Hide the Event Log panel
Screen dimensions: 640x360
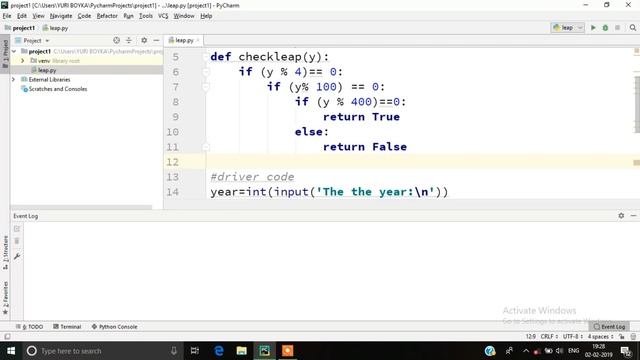[x=633, y=216]
